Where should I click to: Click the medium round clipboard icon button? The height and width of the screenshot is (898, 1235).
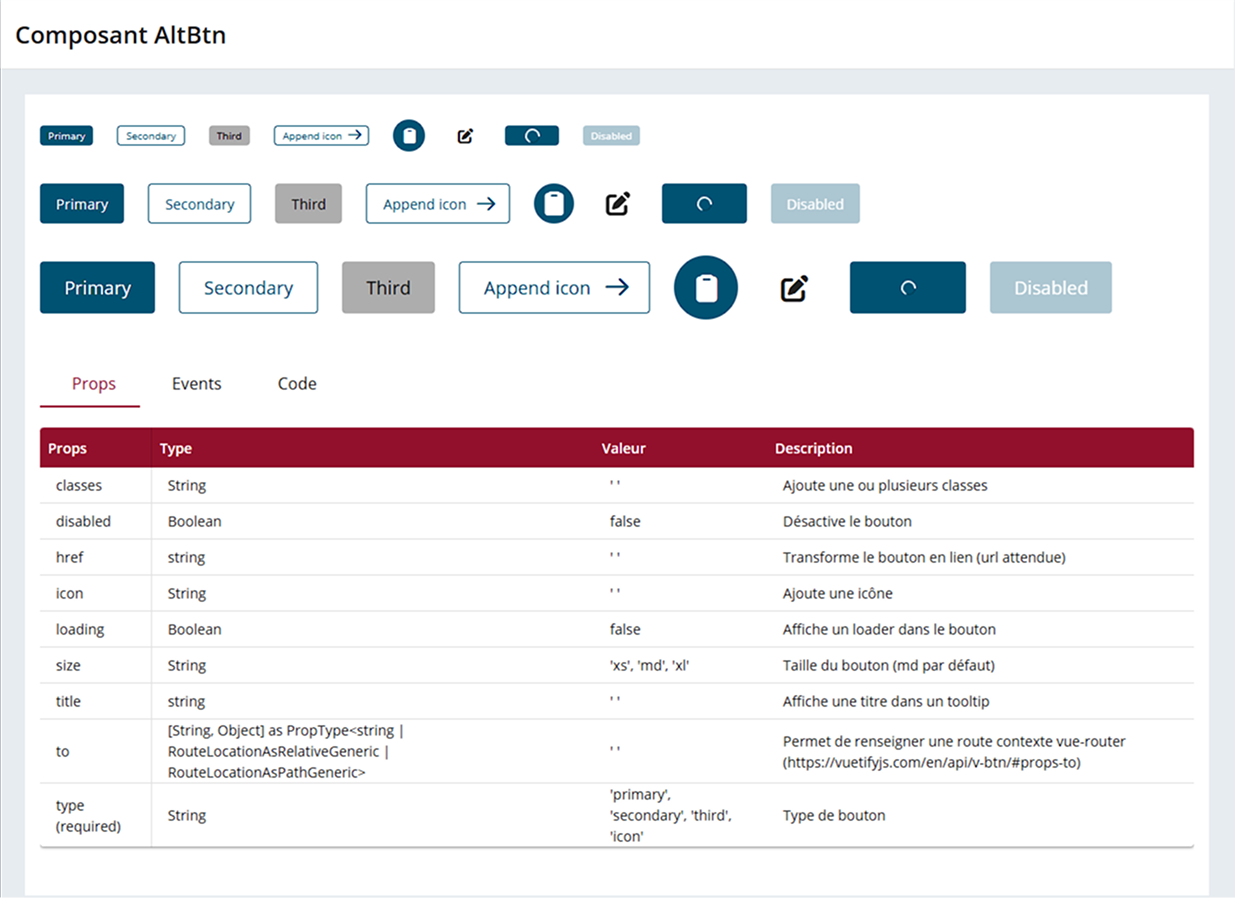click(554, 204)
